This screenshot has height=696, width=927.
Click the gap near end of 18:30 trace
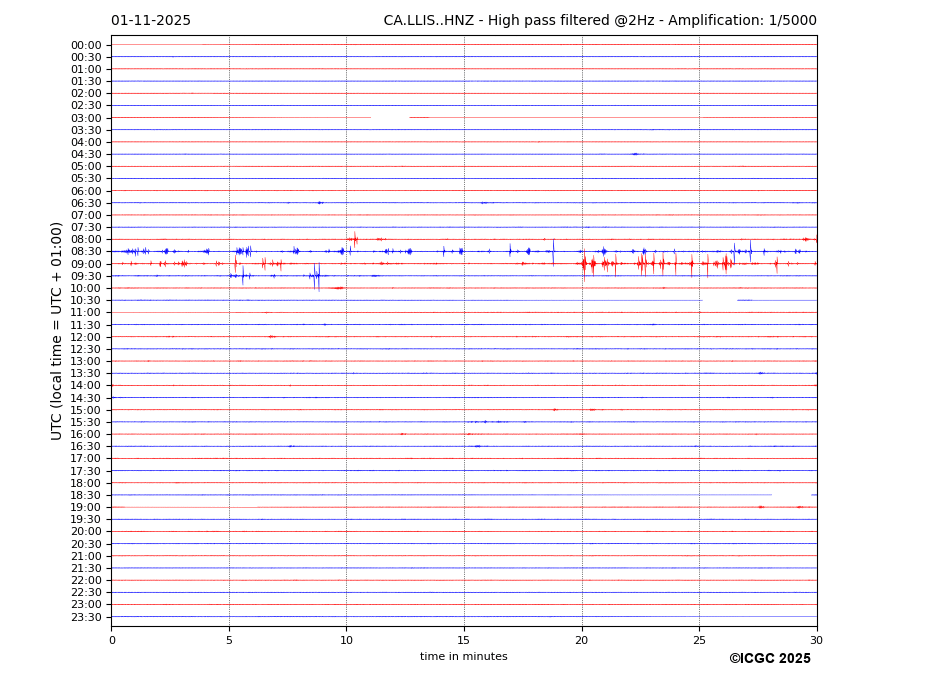click(x=791, y=495)
